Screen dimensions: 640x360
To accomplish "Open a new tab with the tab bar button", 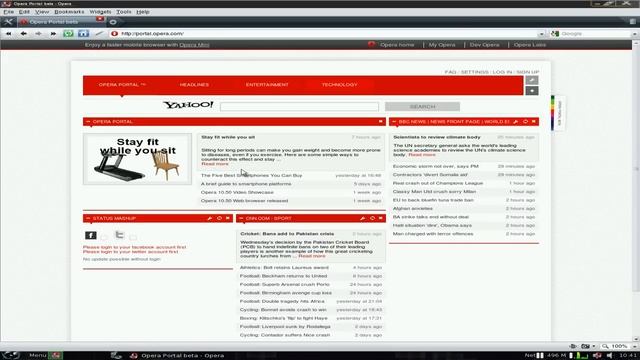I will 113,22.
